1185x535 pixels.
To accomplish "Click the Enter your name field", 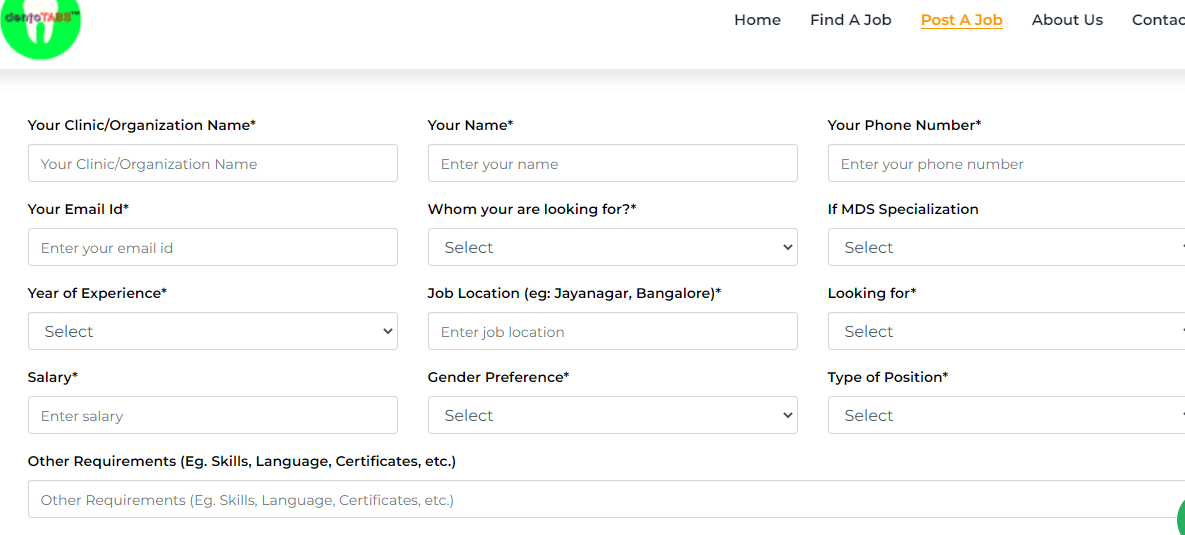I will tap(612, 163).
